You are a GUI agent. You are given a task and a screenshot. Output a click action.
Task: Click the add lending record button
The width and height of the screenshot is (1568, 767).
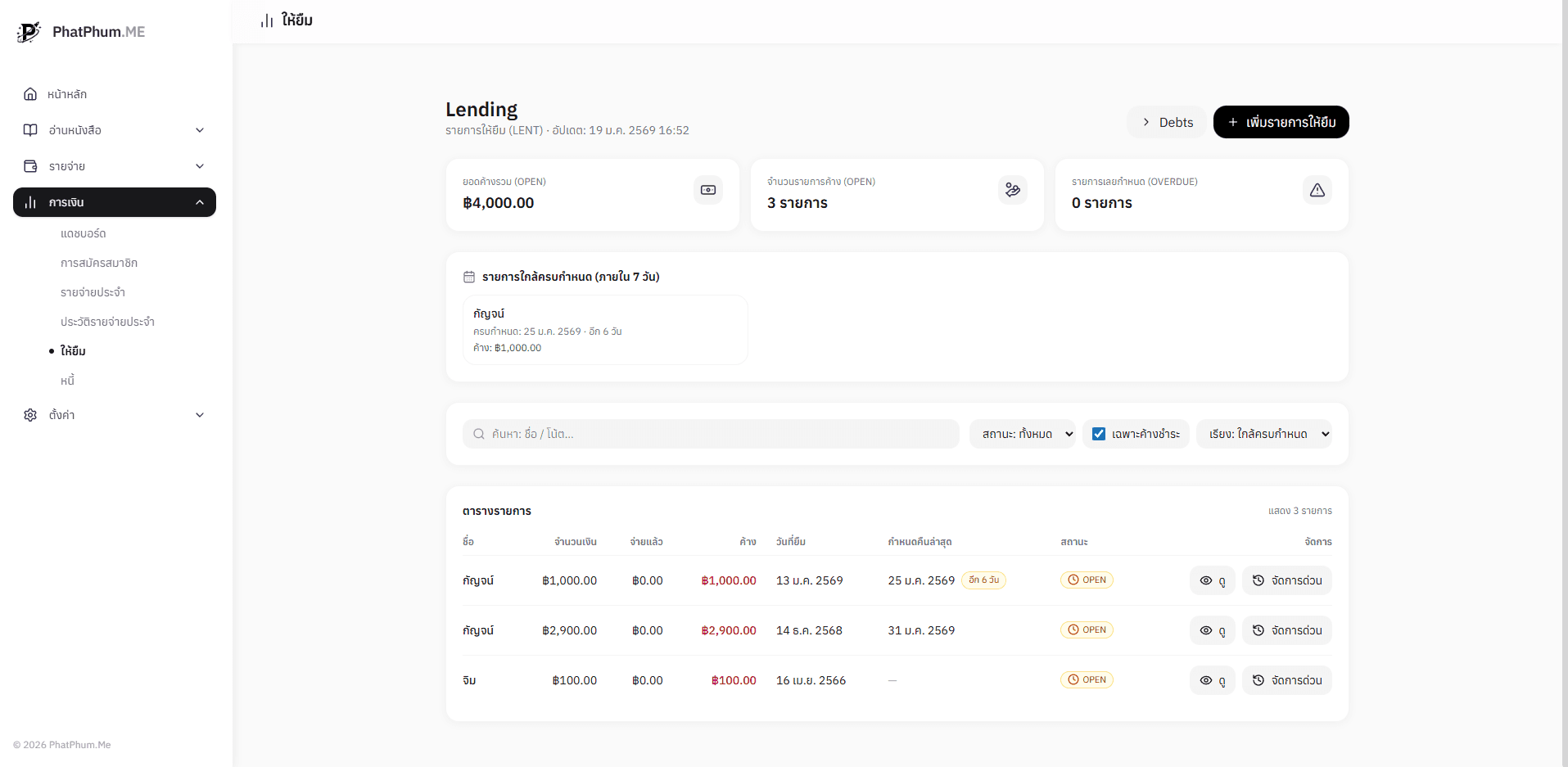pos(1281,122)
